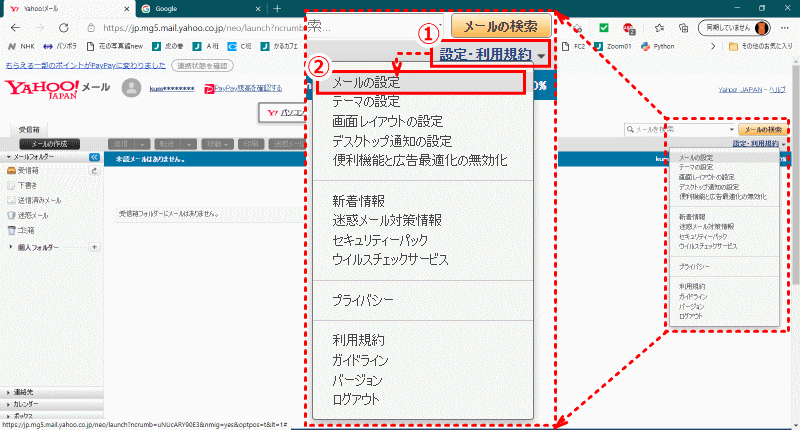Collapse the folder pane with double-chevron icon

pyautogui.click(x=94, y=157)
